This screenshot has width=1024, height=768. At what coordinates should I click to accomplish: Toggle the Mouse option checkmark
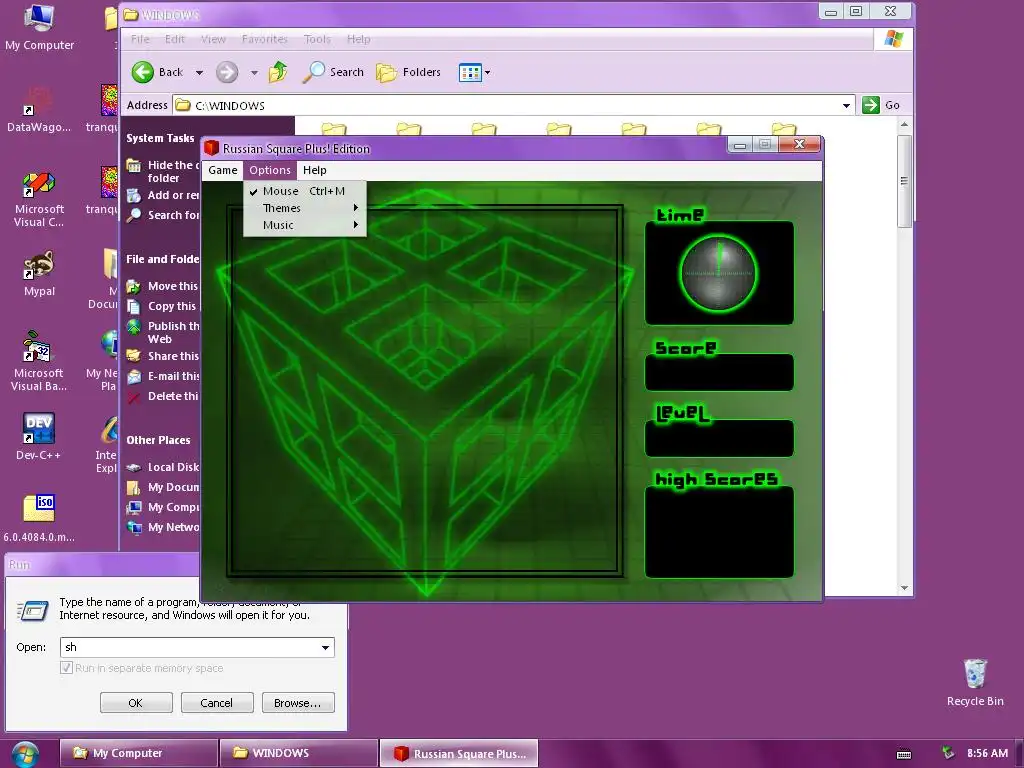tap(253, 191)
